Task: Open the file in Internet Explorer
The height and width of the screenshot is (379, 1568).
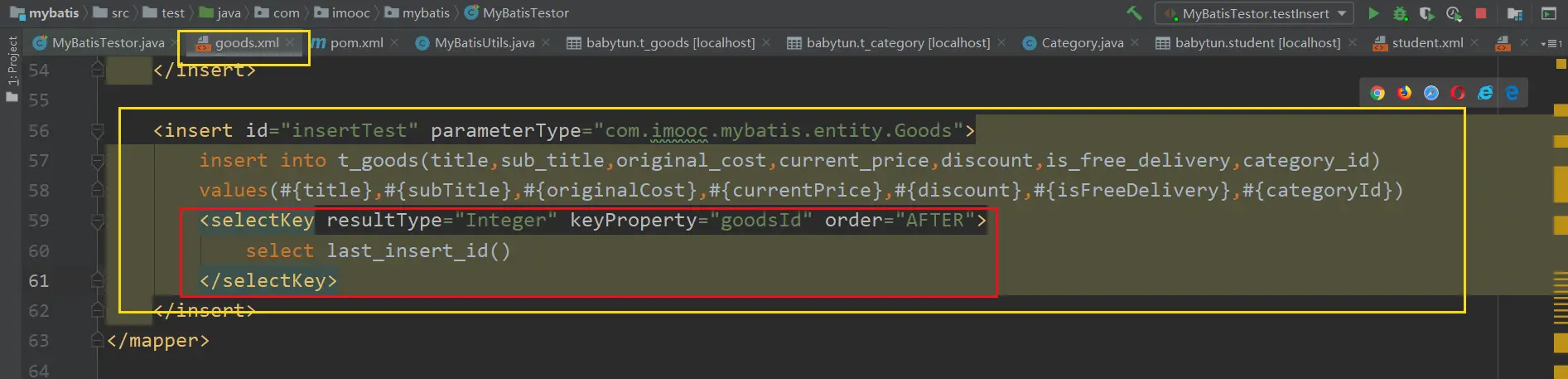Action: [x=1485, y=93]
